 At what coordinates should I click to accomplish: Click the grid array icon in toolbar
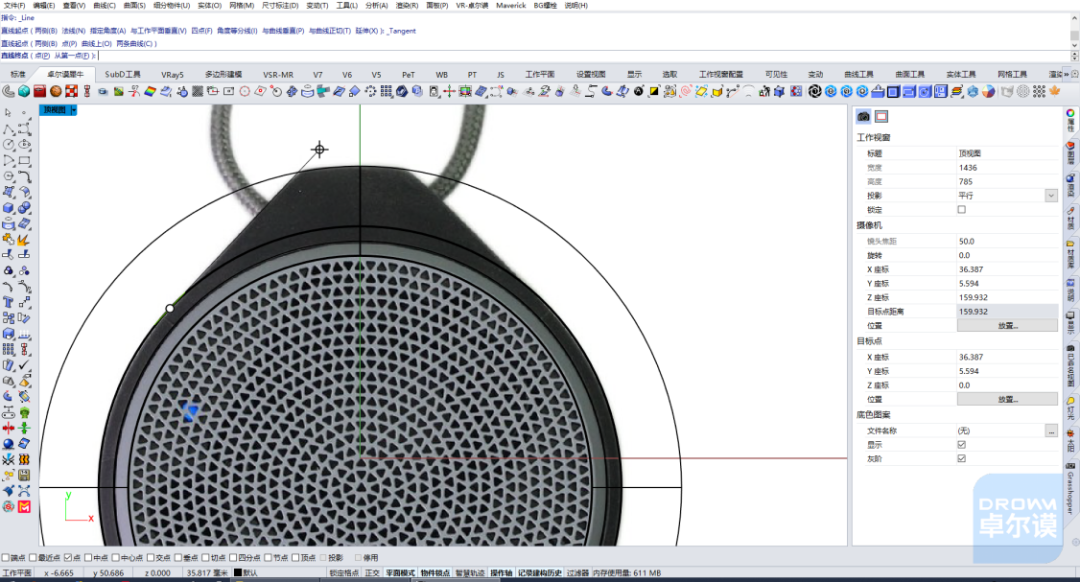[386, 91]
